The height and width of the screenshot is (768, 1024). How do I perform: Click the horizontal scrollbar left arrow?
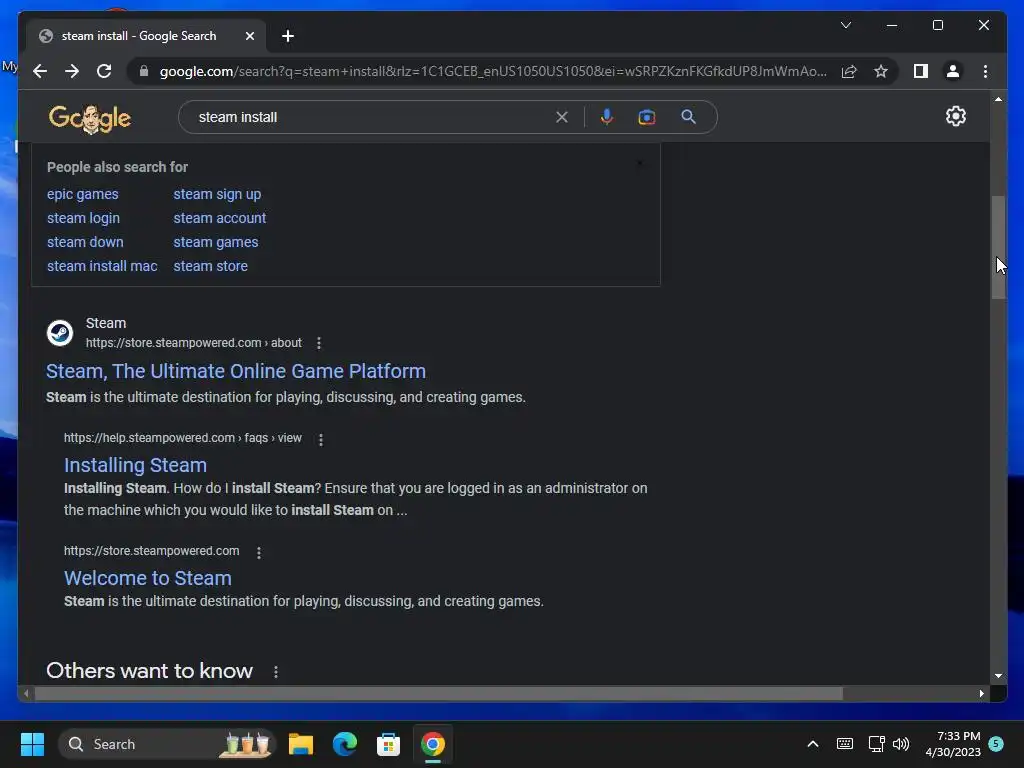click(x=26, y=694)
